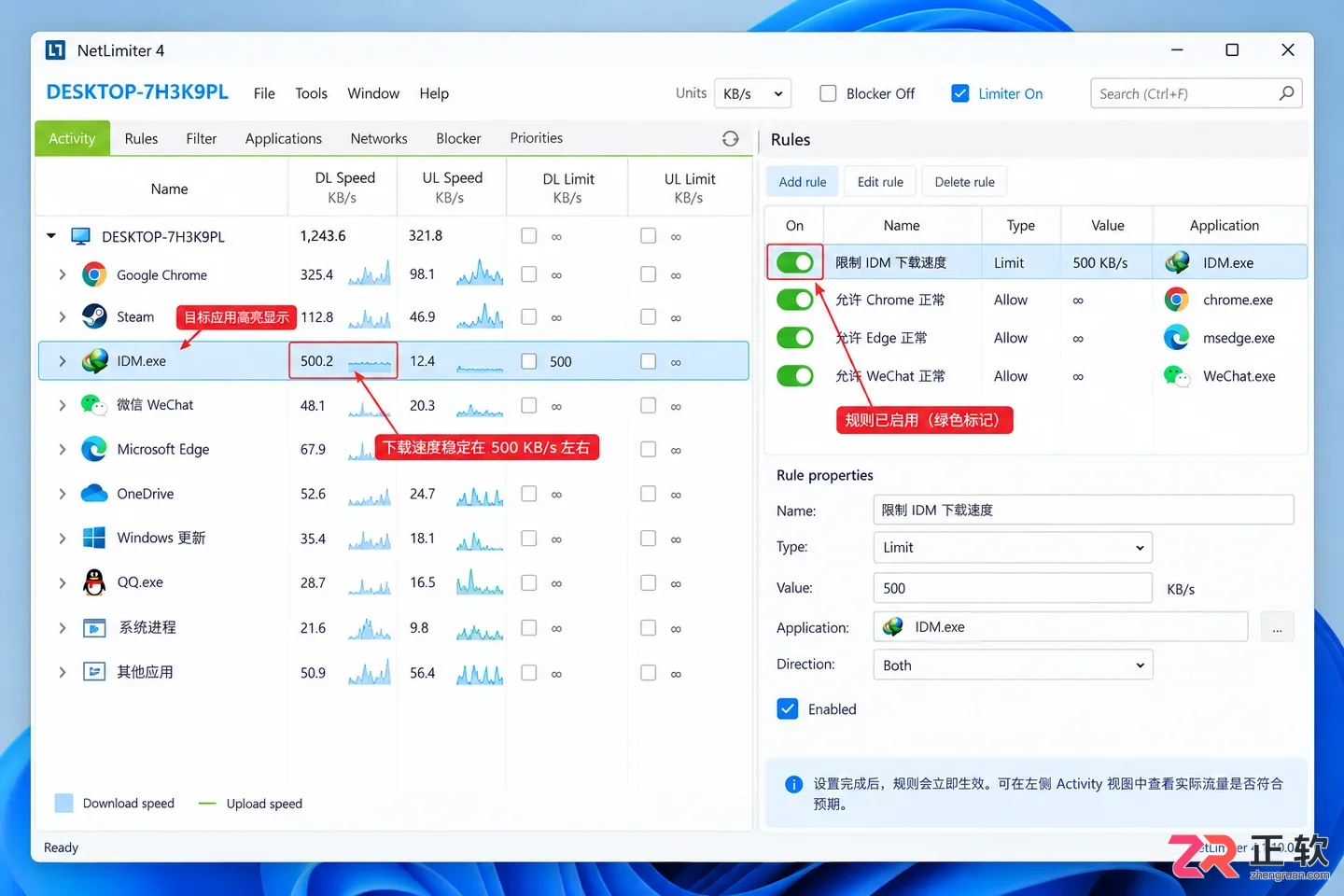Click the 其他应用 icon
This screenshot has height=896, width=1344.
[94, 671]
